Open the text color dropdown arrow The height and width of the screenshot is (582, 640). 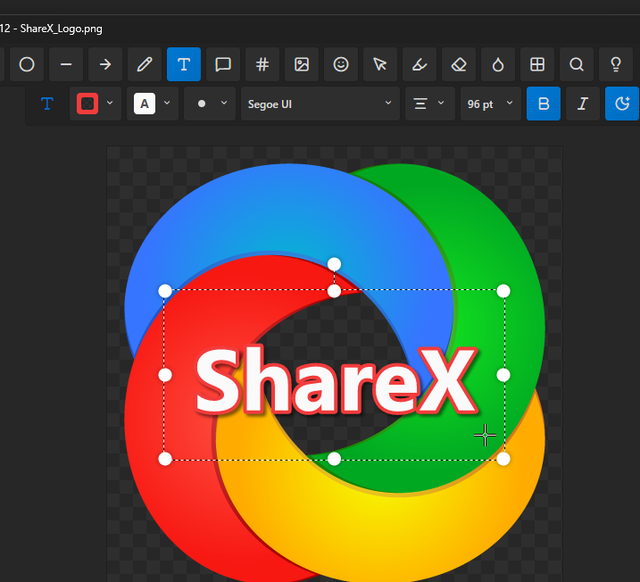[x=167, y=103]
